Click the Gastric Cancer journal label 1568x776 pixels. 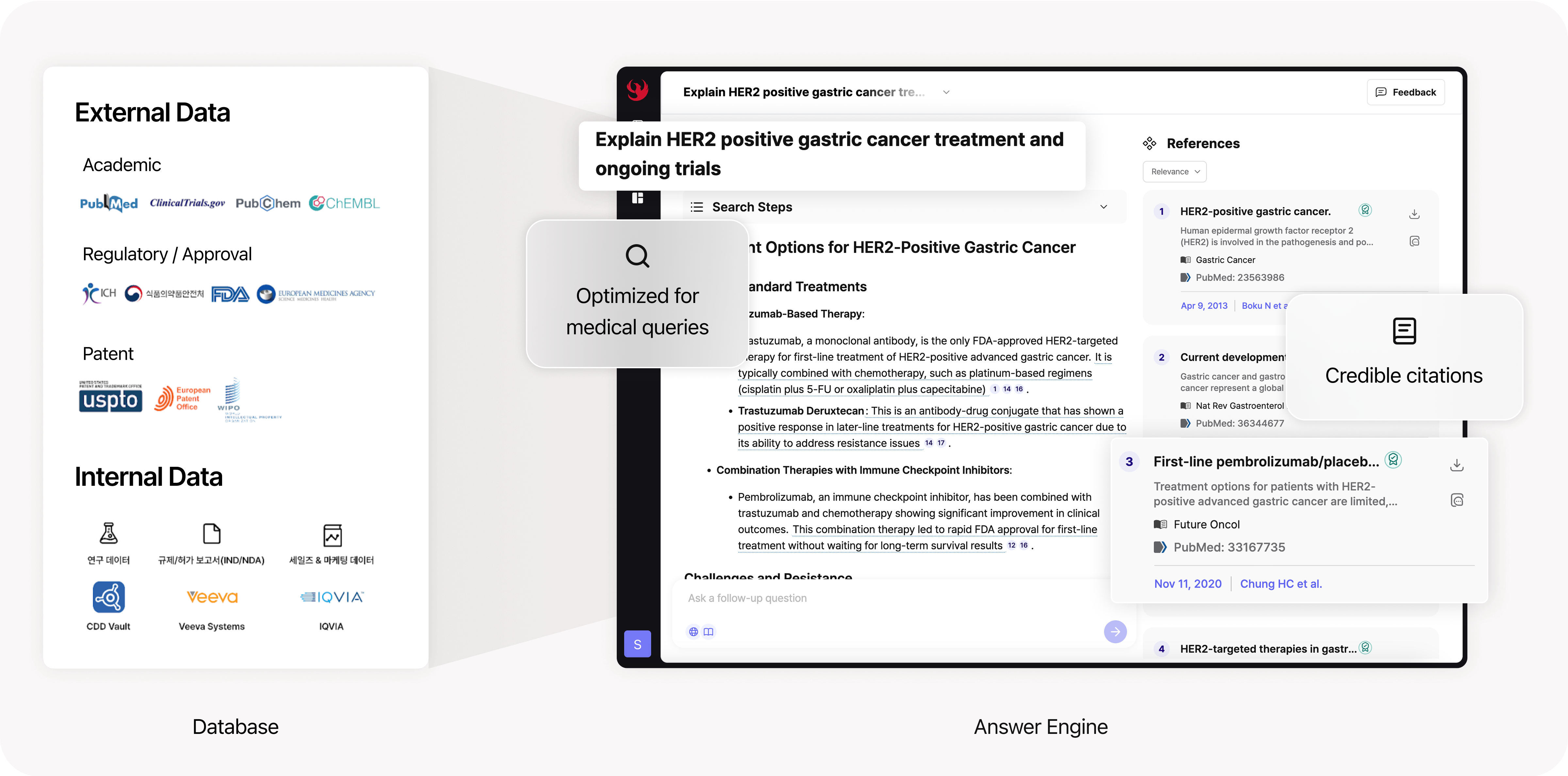pyautogui.click(x=1225, y=260)
